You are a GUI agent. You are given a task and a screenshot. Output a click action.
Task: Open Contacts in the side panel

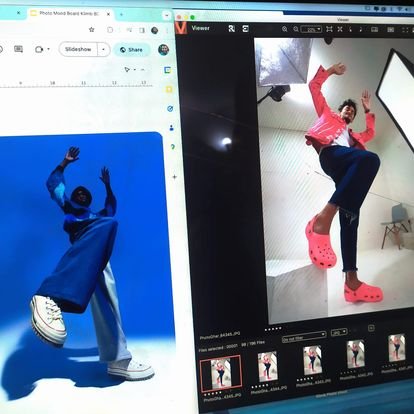tap(172, 128)
